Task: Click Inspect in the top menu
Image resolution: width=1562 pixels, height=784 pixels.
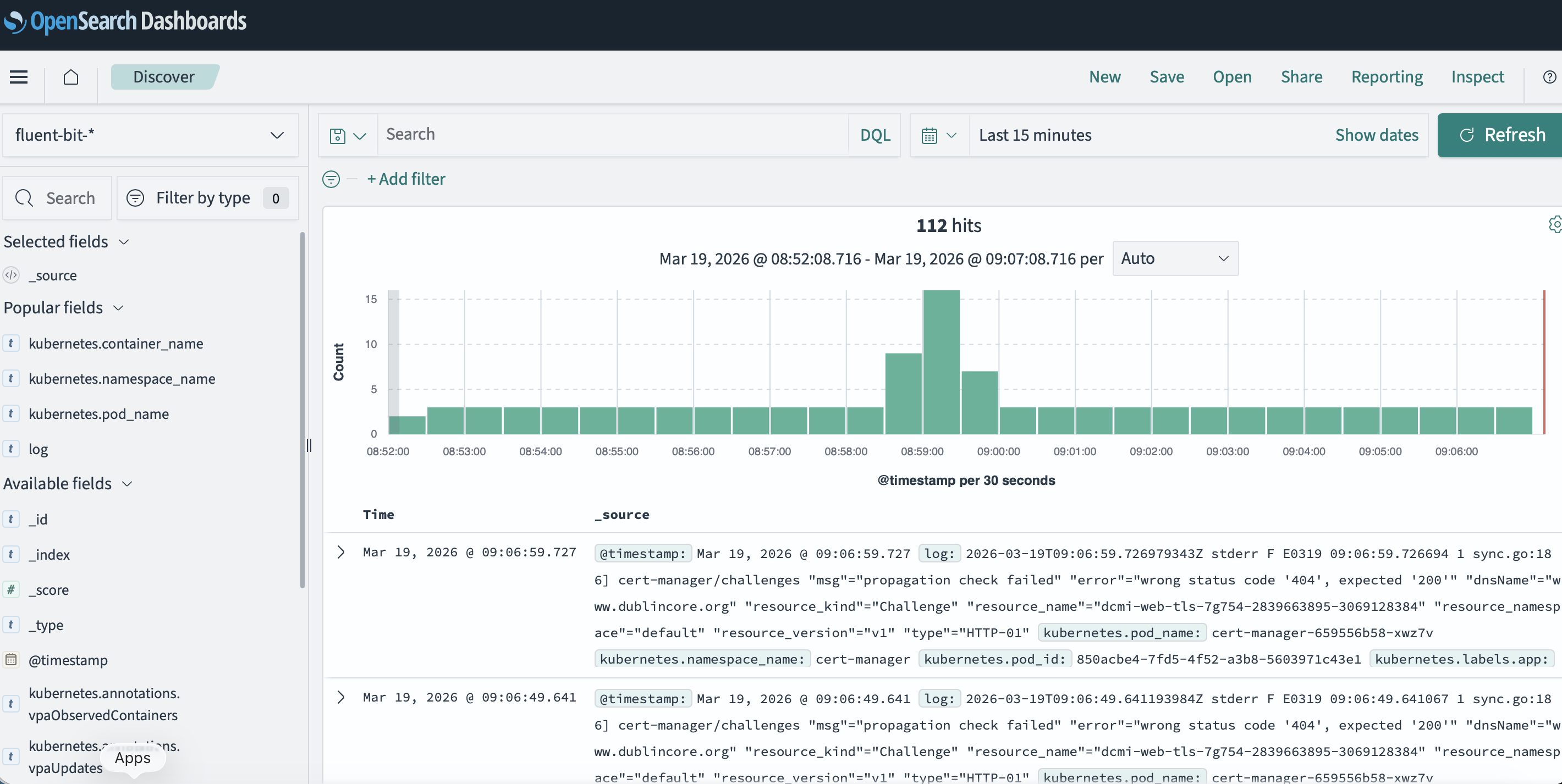Action: pos(1478,77)
